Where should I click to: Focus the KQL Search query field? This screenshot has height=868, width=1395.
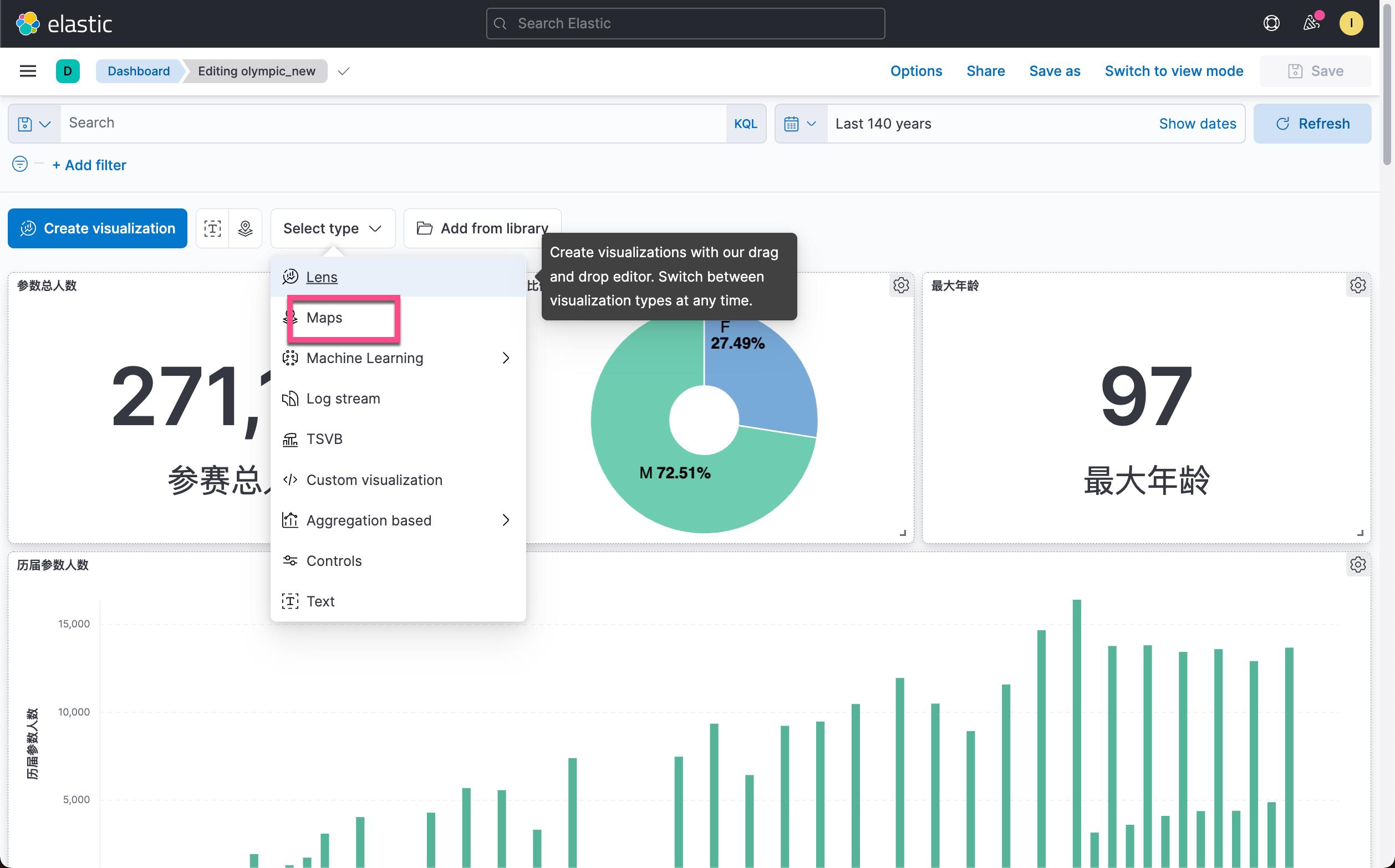coord(393,124)
